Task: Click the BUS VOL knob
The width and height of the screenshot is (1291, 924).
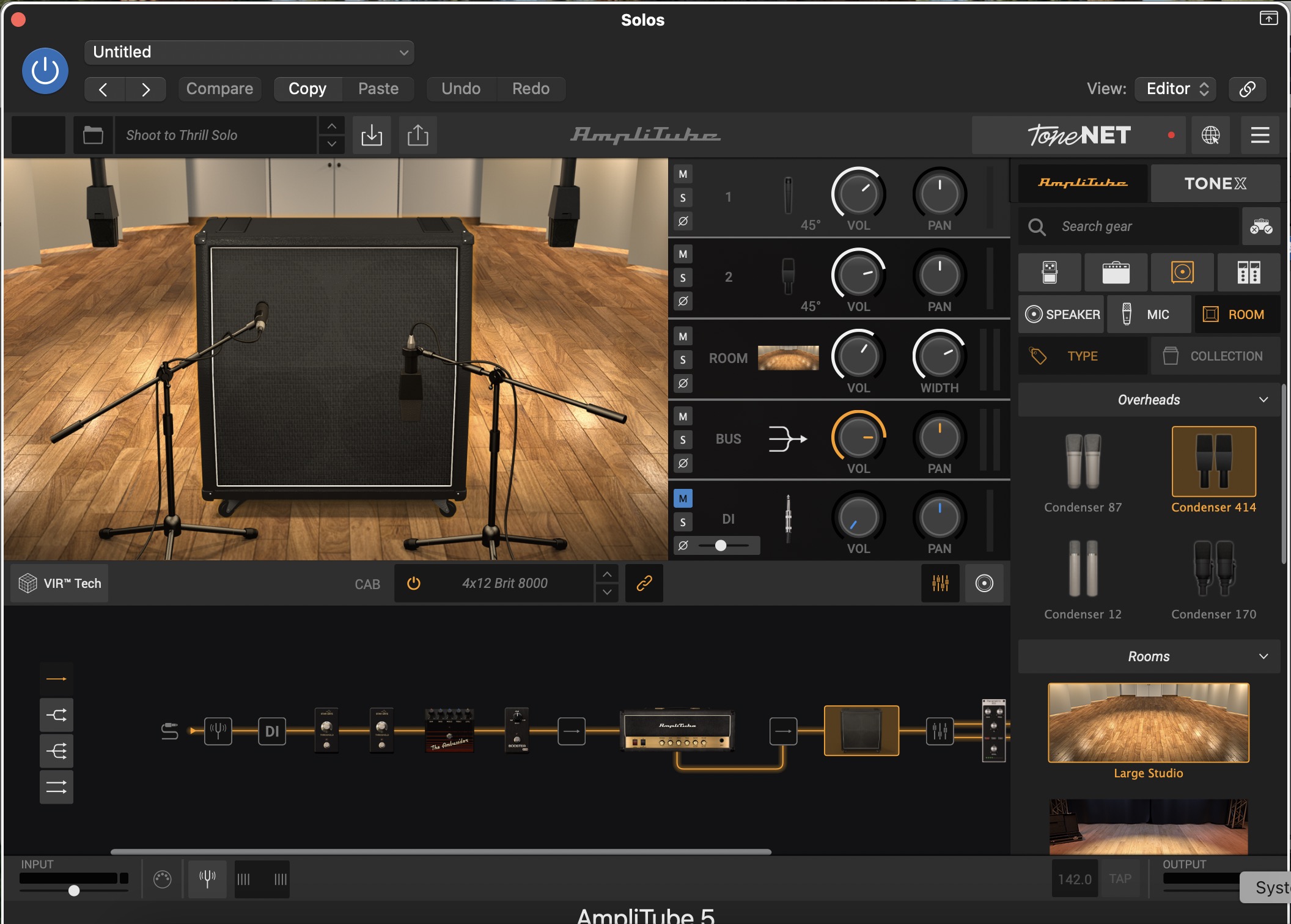Action: point(859,438)
